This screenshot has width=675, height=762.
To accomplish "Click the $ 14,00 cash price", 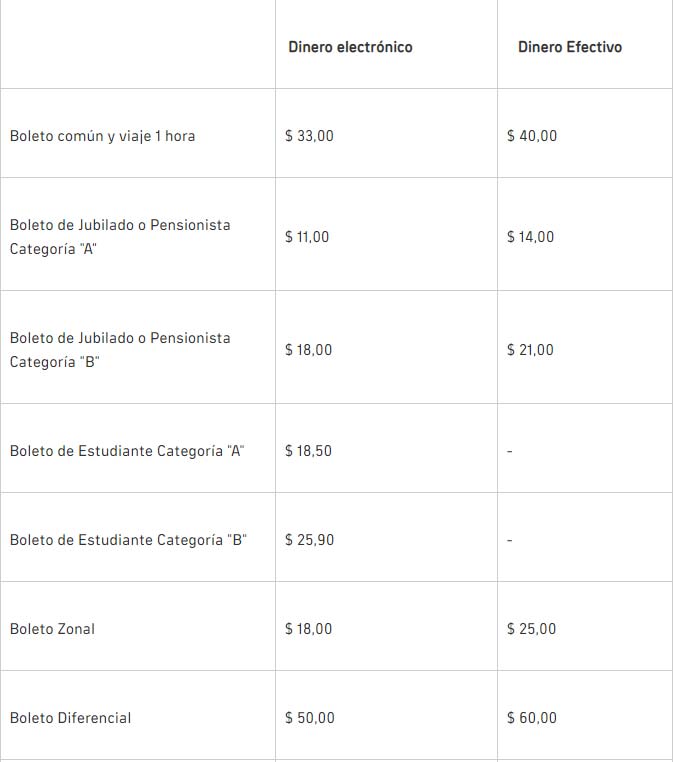I will pos(530,237).
